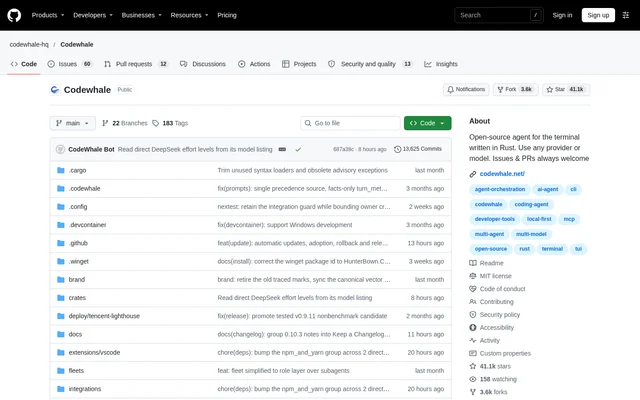This screenshot has height=400, width=640.
Task: Click the agent-orchestration topic tag
Action: click(500, 189)
